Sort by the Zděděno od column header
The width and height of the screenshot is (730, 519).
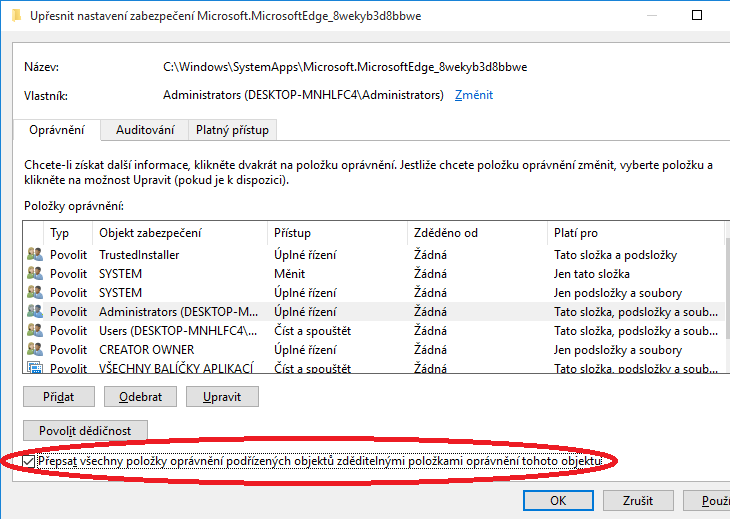[477, 233]
